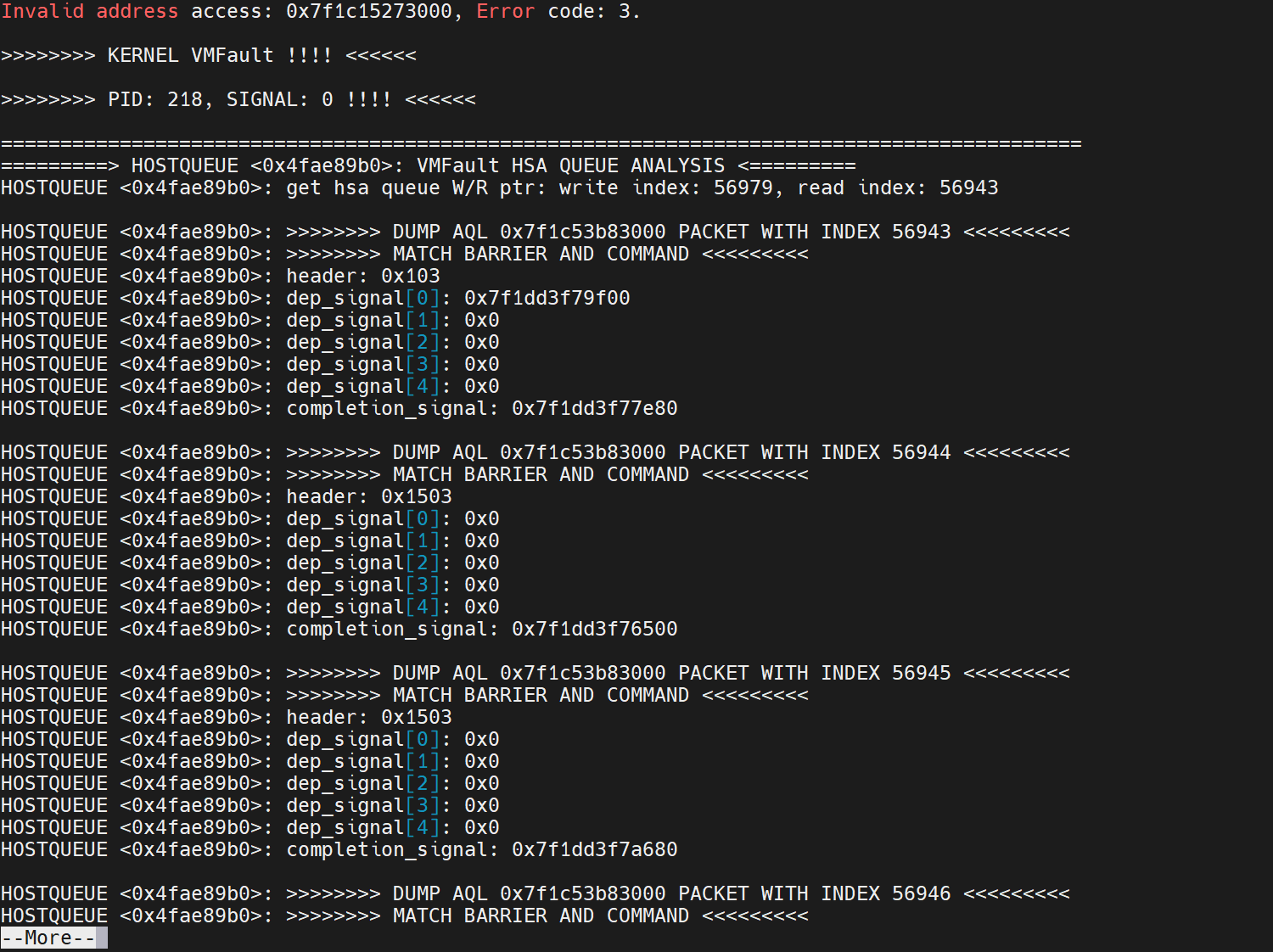Click the DUMP AQL line for INDEX 56944
This screenshot has height=952, width=1273.
(536, 452)
